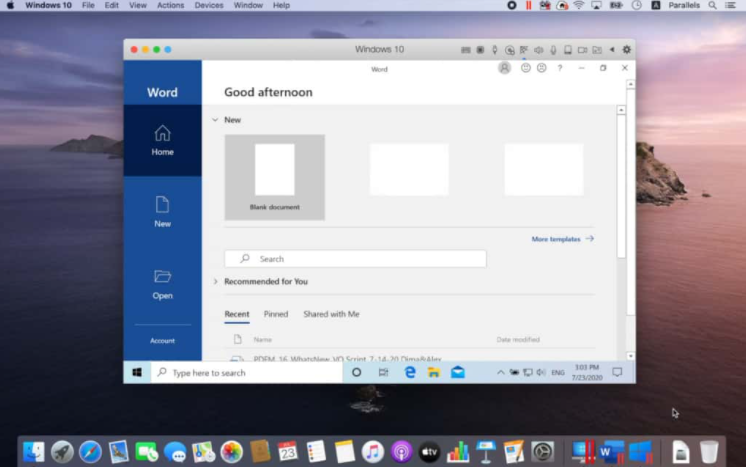Open Windows notification center icon
The height and width of the screenshot is (467, 746).
click(617, 372)
